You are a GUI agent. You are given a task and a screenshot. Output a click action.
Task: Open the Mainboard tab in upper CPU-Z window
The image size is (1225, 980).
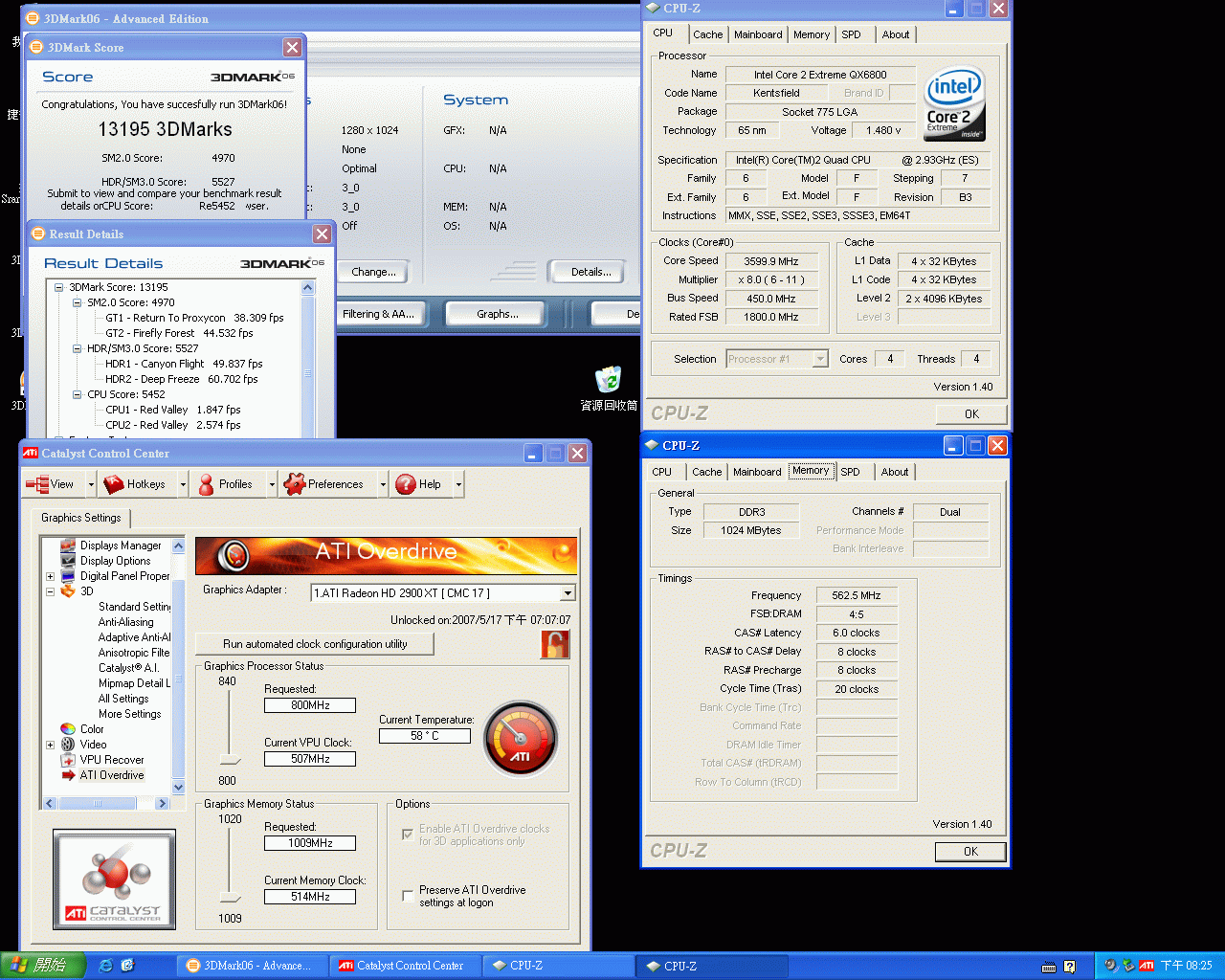[x=758, y=34]
